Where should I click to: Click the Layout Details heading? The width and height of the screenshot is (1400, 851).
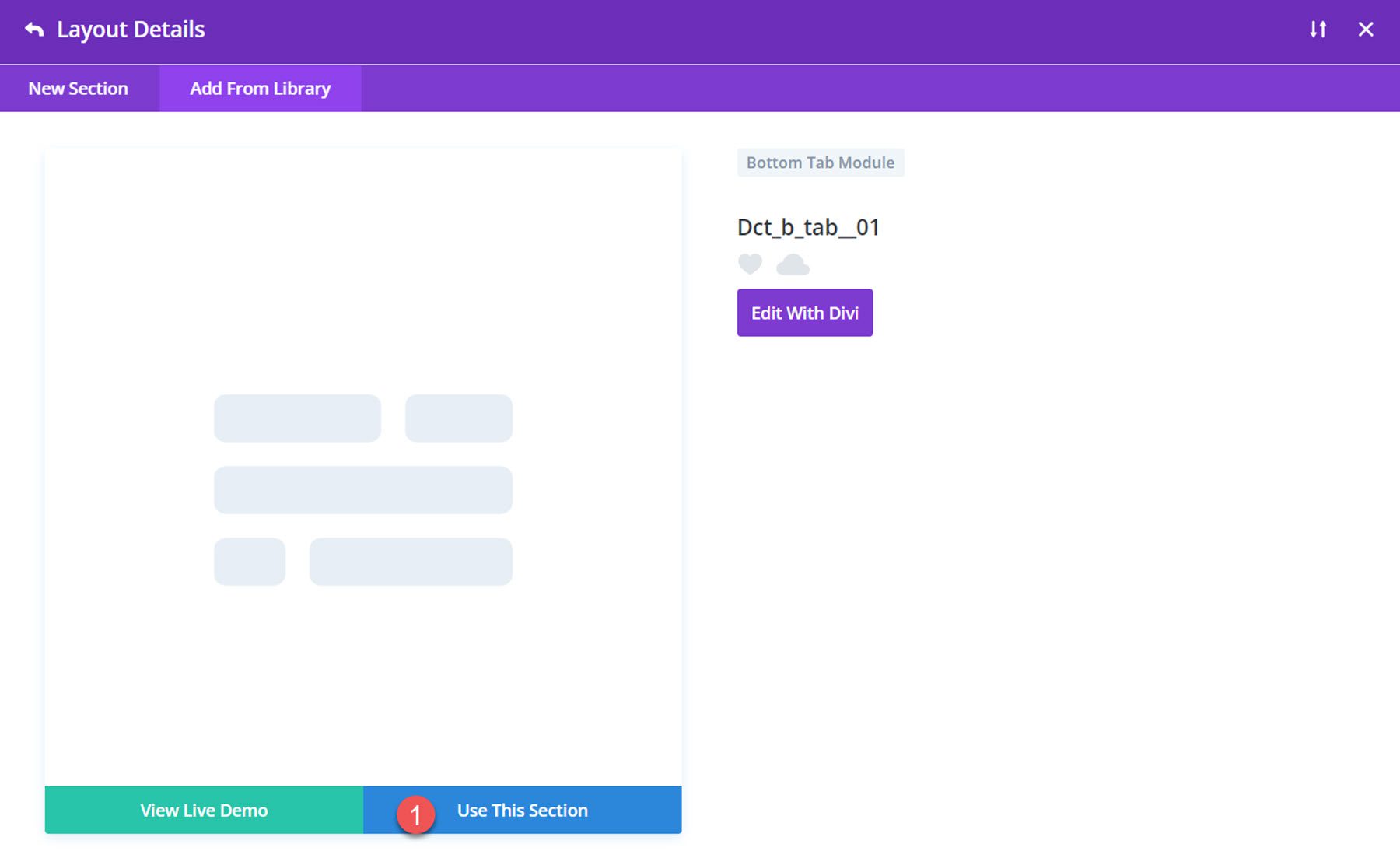(x=130, y=29)
